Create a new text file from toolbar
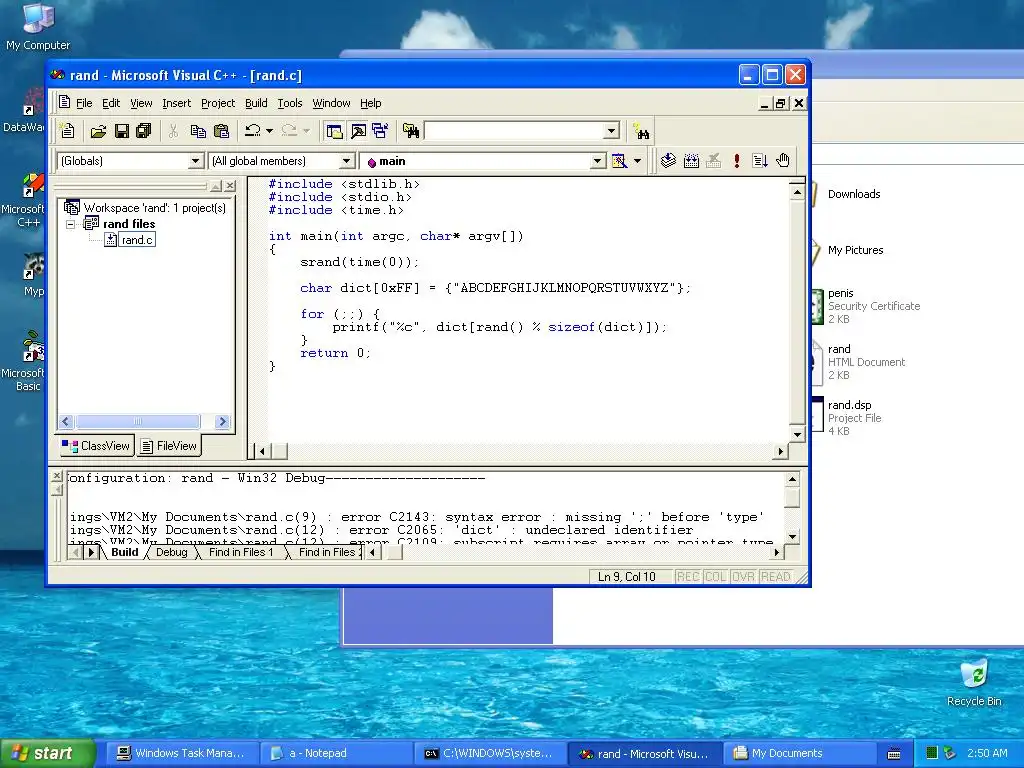1024x768 pixels. pos(67,131)
